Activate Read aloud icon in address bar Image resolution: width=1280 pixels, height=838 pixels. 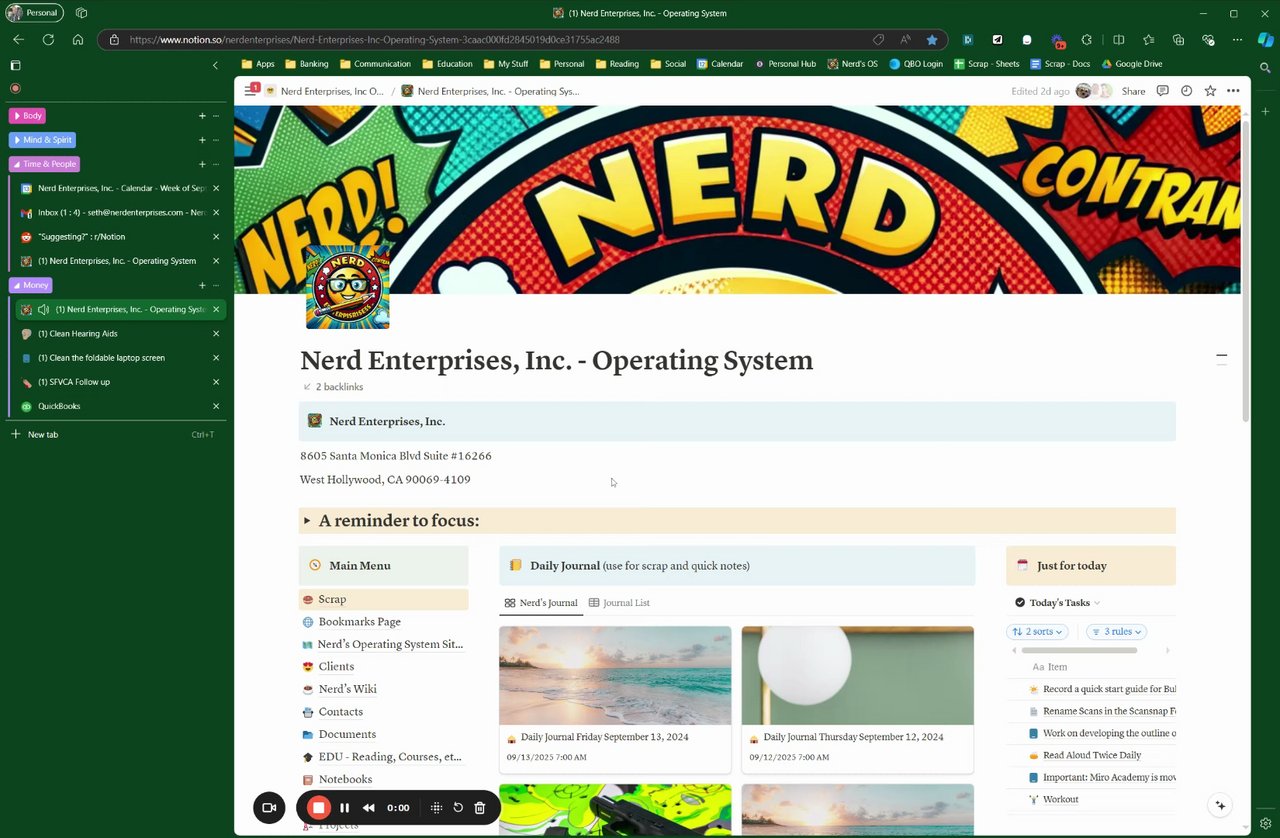coord(905,40)
